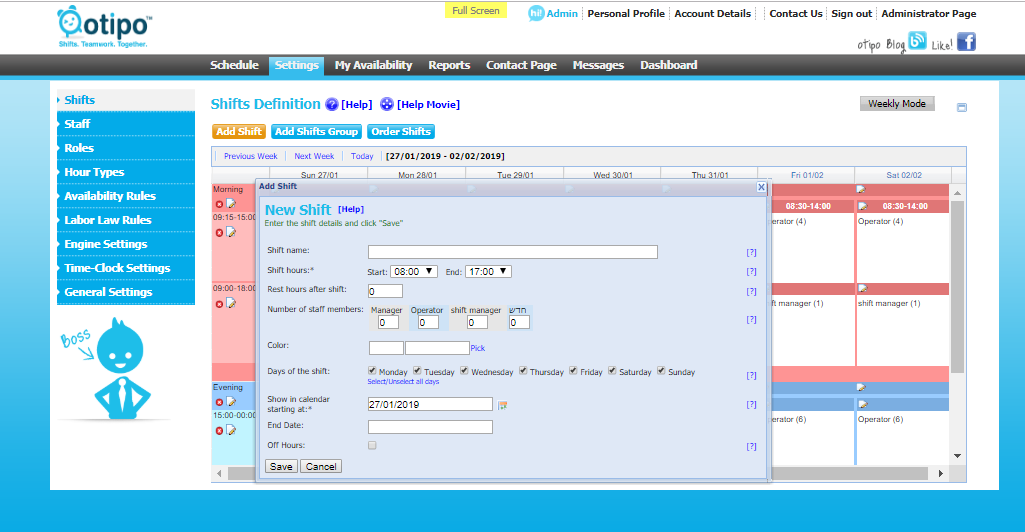
Task: Click the calendar date picker icon
Action: click(x=503, y=405)
